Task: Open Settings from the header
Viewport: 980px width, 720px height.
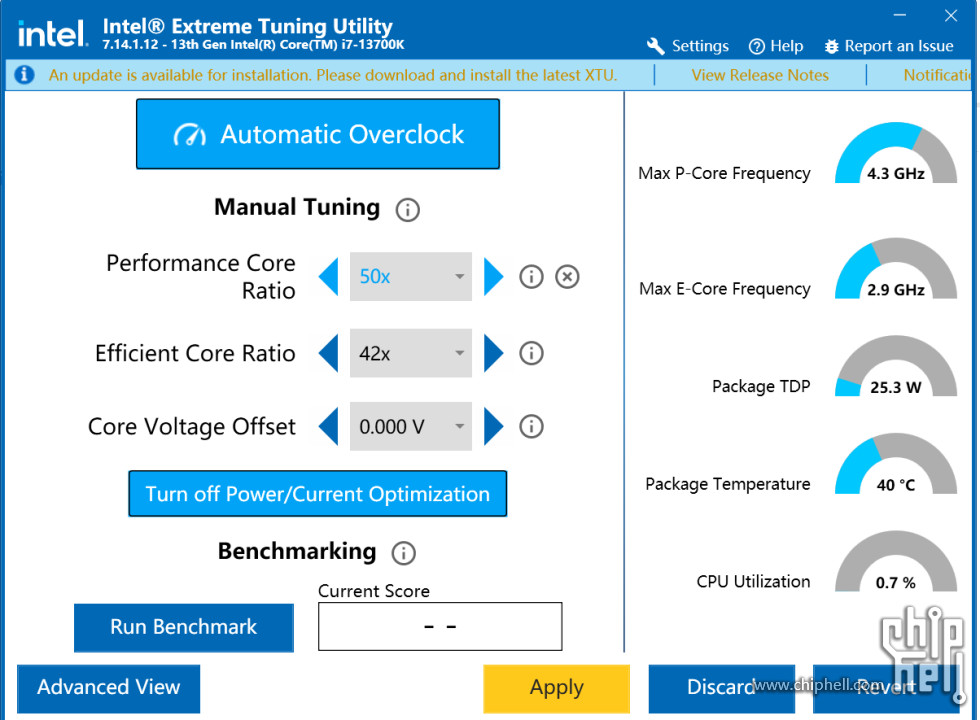Action: (x=688, y=46)
